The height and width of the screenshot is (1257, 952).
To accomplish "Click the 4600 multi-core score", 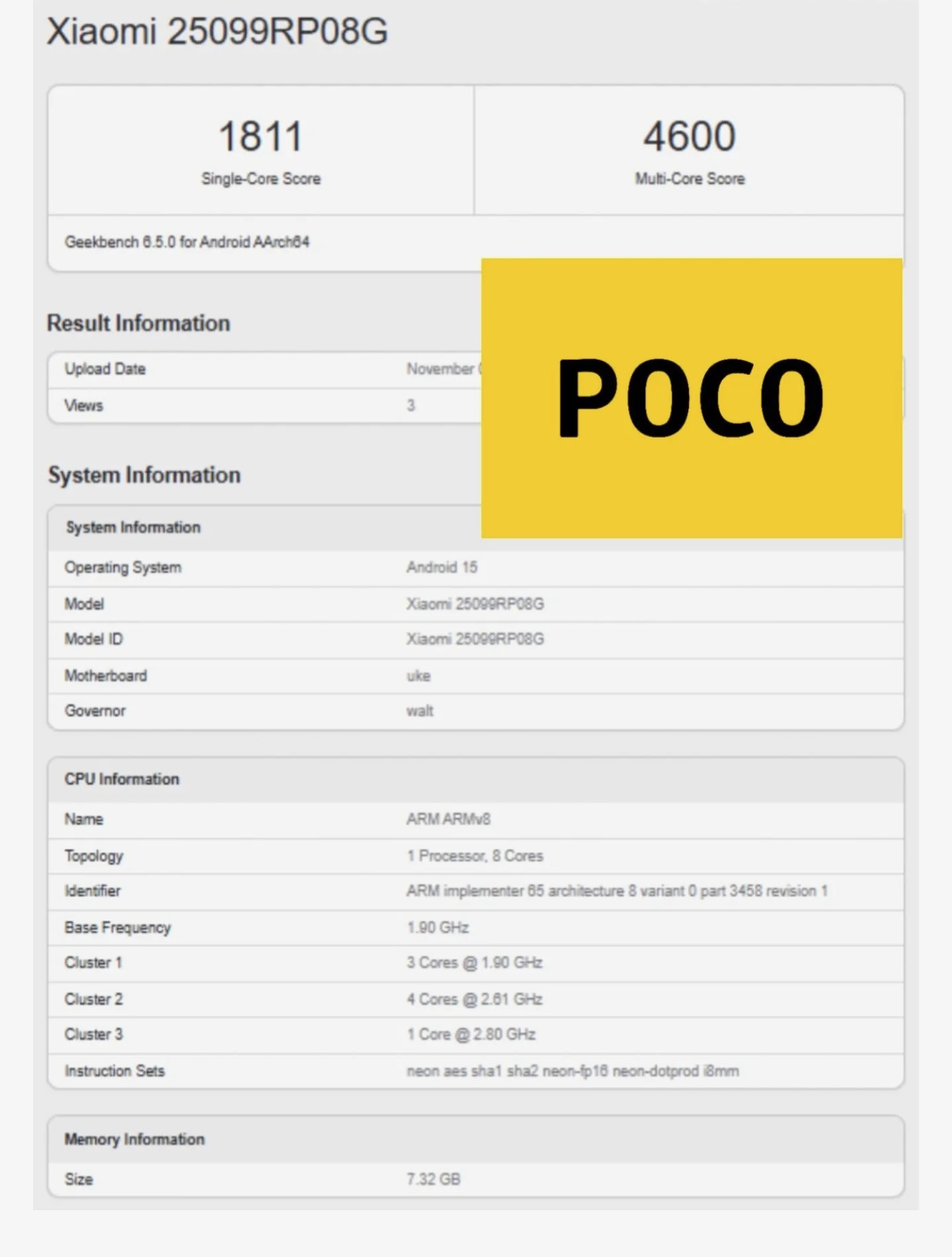I will [690, 136].
